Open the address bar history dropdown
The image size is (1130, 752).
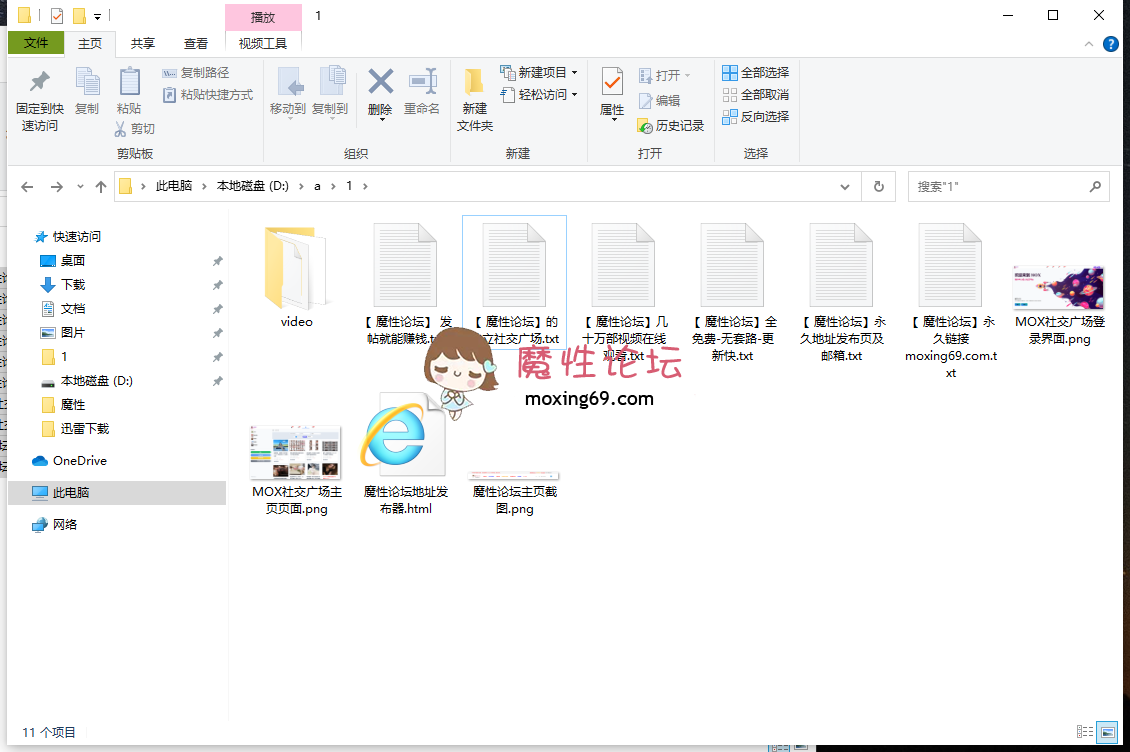pos(845,187)
